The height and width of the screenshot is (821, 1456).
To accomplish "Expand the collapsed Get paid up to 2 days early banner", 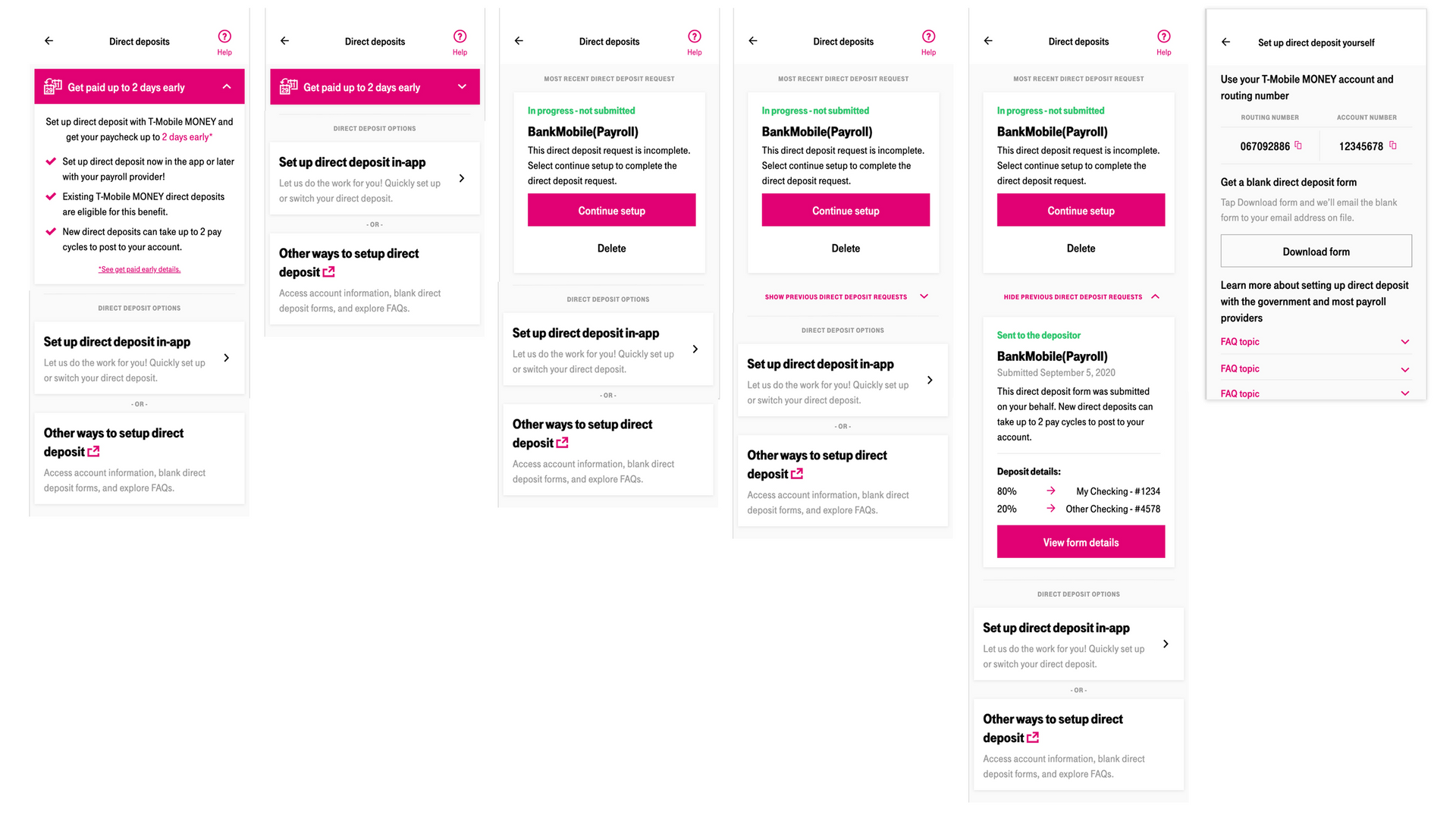I will tap(462, 87).
